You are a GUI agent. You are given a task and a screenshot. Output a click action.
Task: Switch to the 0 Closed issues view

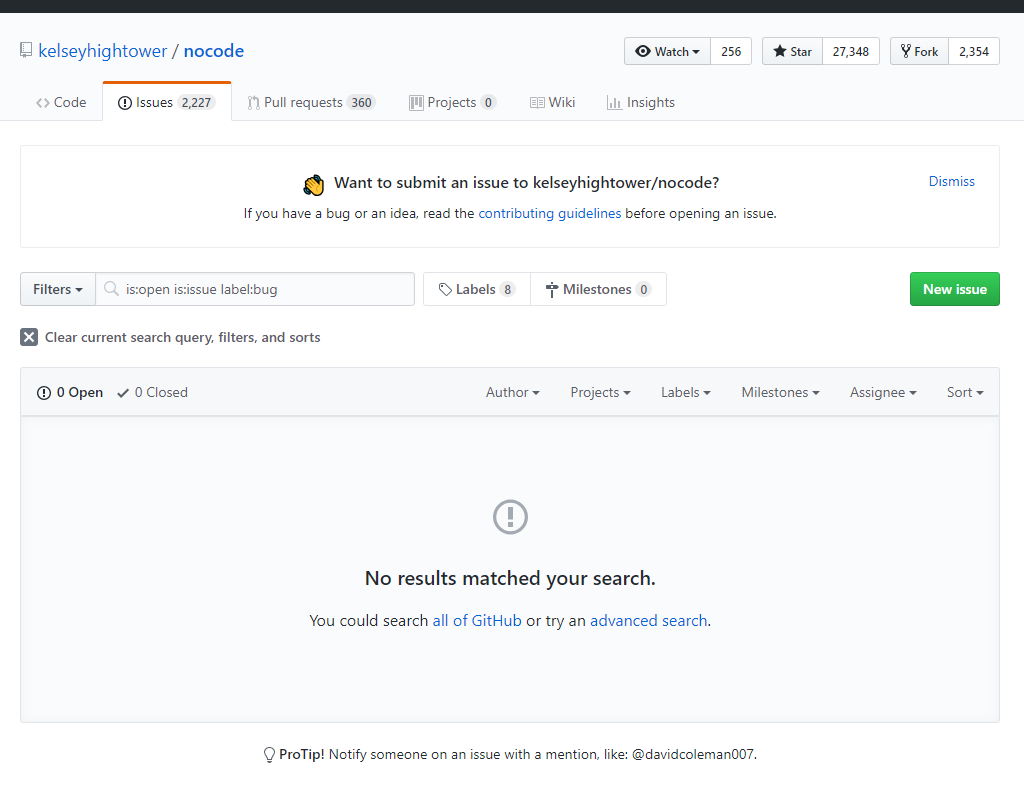tap(152, 392)
